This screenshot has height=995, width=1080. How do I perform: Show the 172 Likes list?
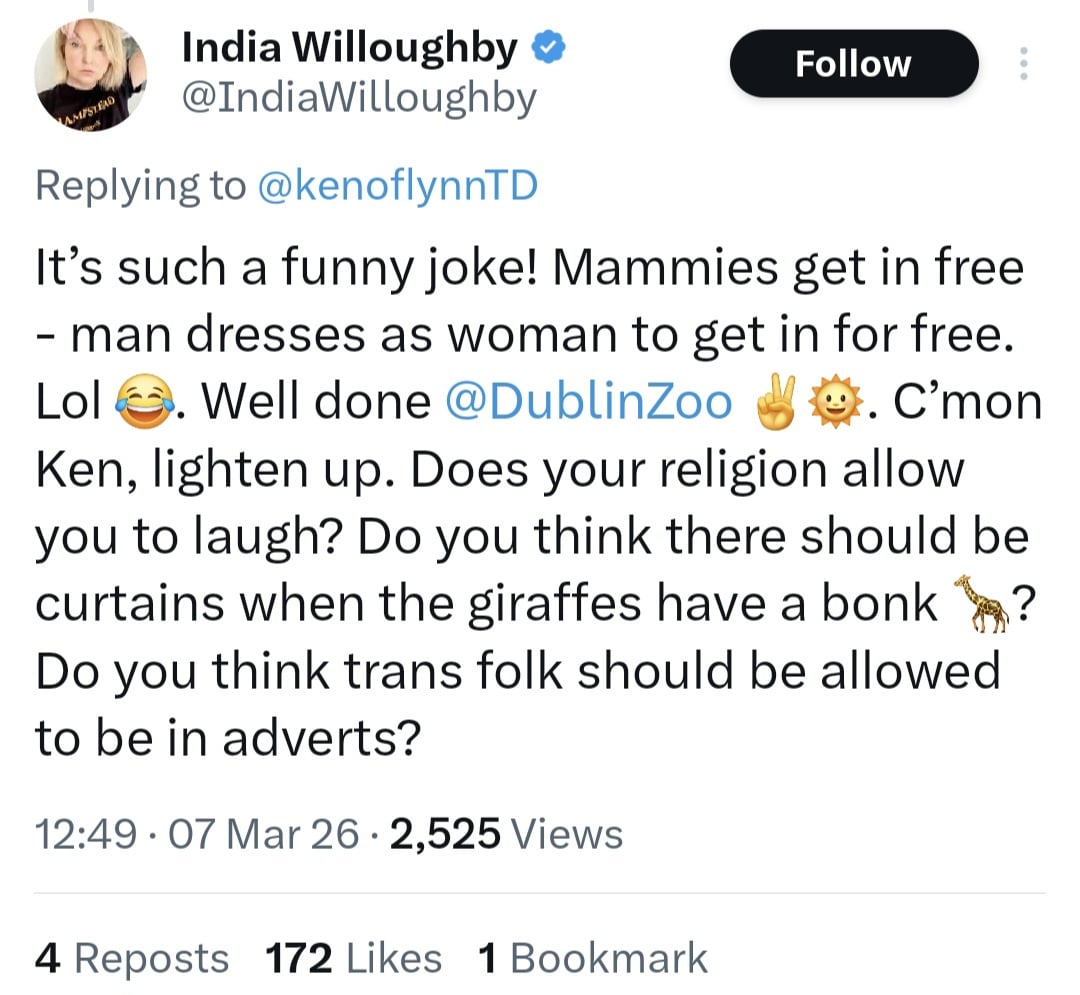click(353, 958)
